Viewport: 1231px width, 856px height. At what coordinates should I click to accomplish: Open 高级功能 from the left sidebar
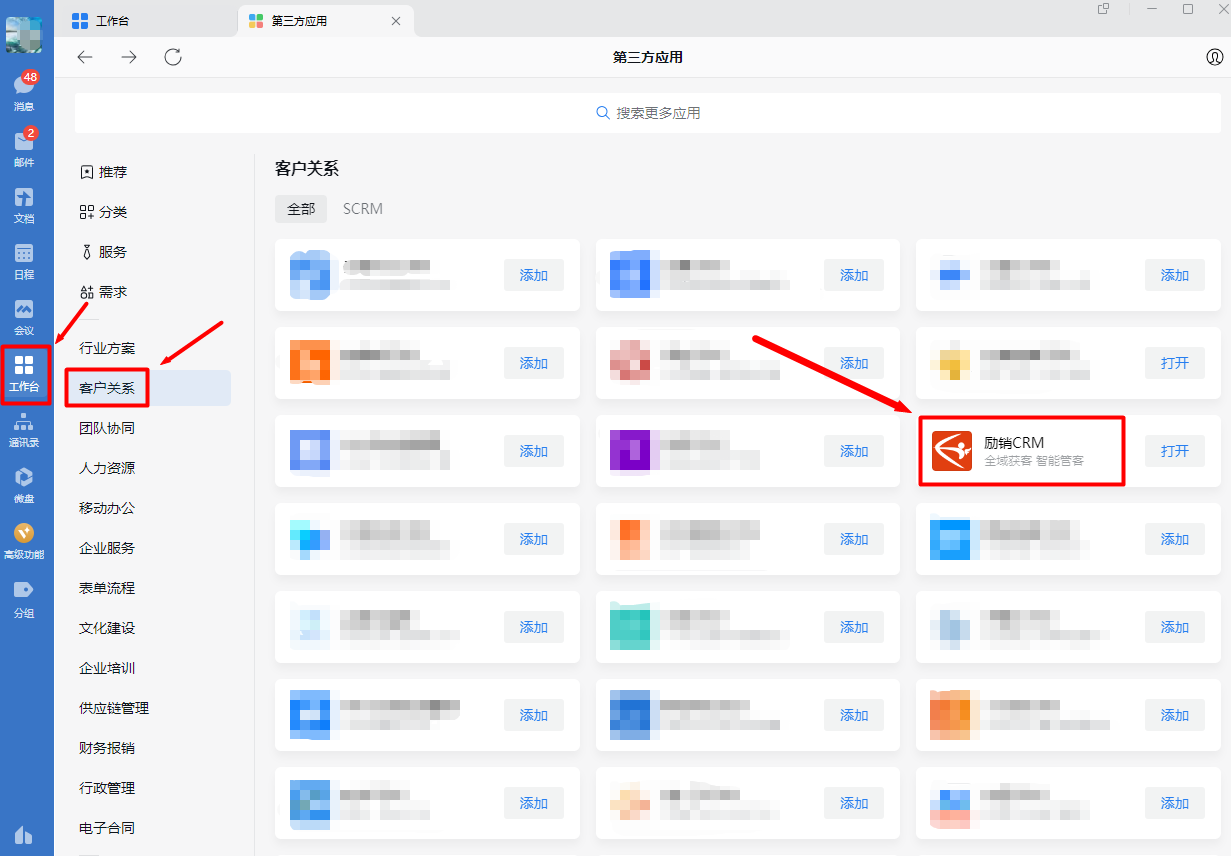[23, 543]
